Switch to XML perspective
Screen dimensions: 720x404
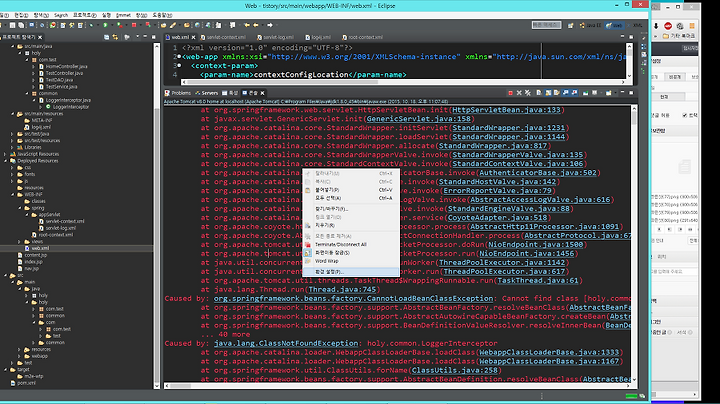pos(636,25)
